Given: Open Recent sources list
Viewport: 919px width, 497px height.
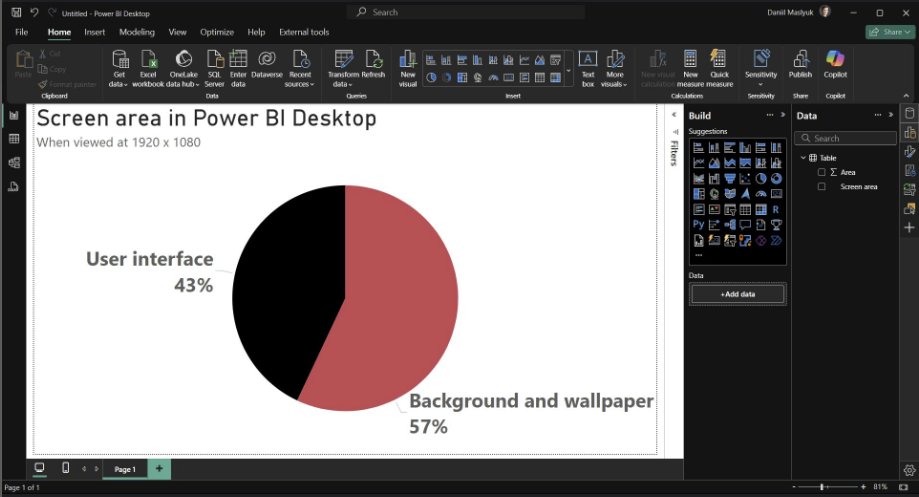Looking at the screenshot, I should tap(300, 69).
